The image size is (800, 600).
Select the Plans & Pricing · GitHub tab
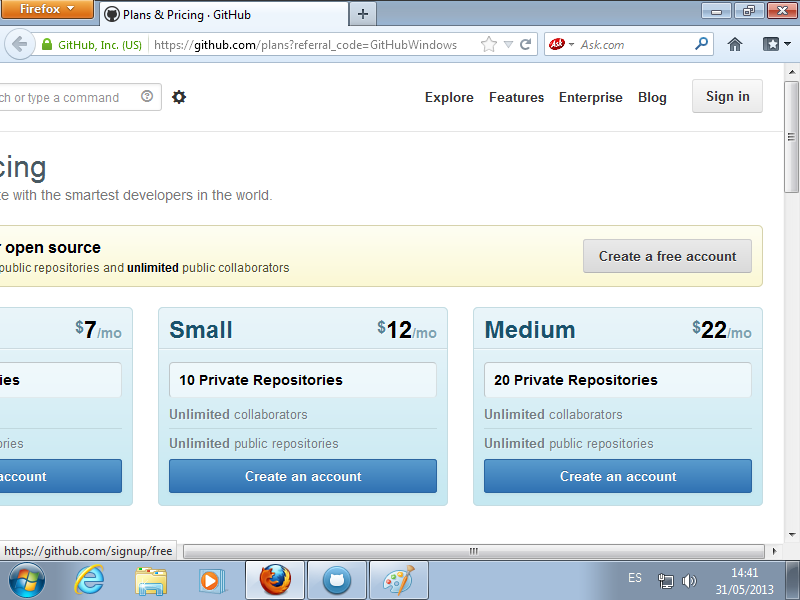(x=223, y=14)
